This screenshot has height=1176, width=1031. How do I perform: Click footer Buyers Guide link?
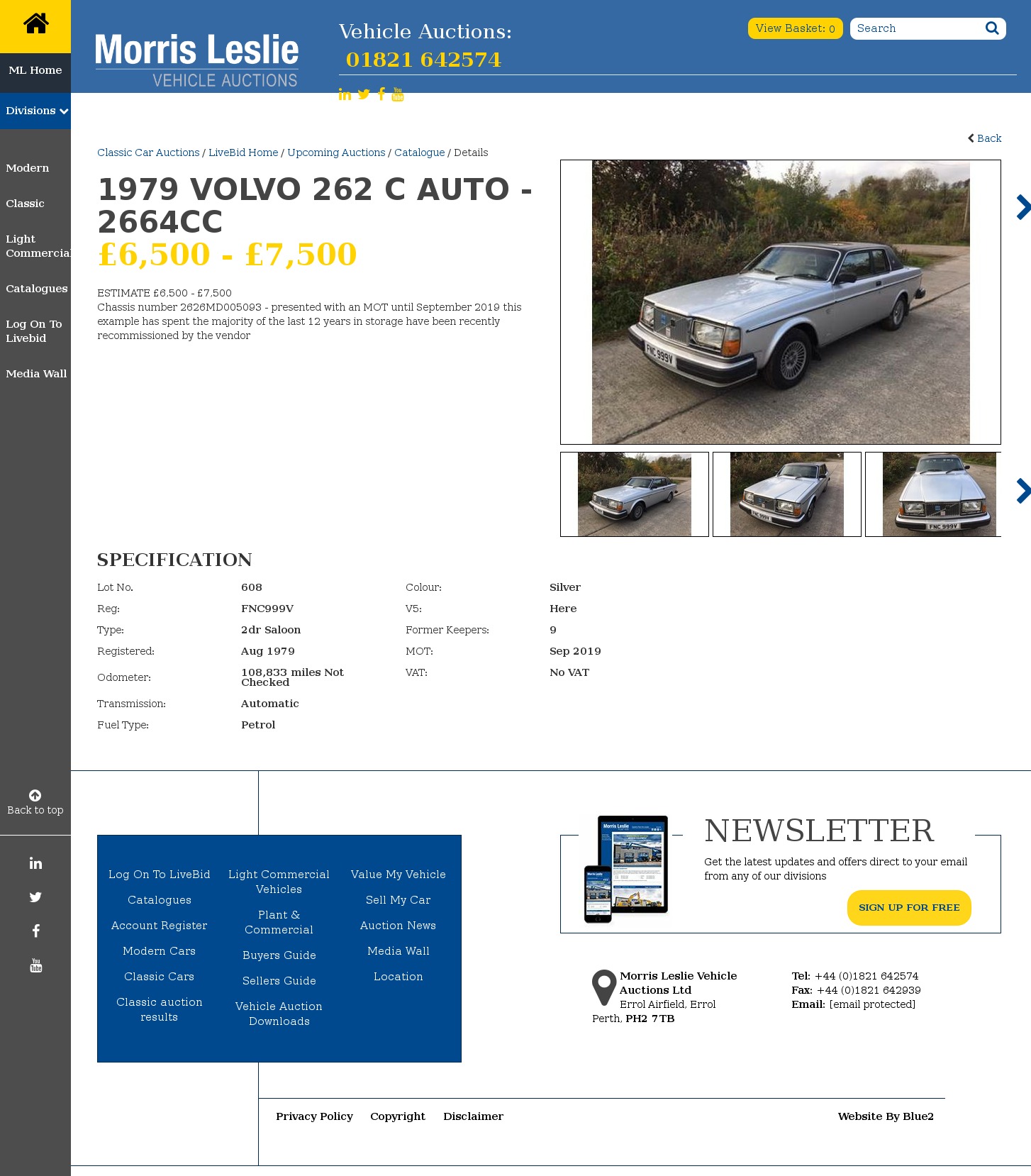click(x=279, y=955)
